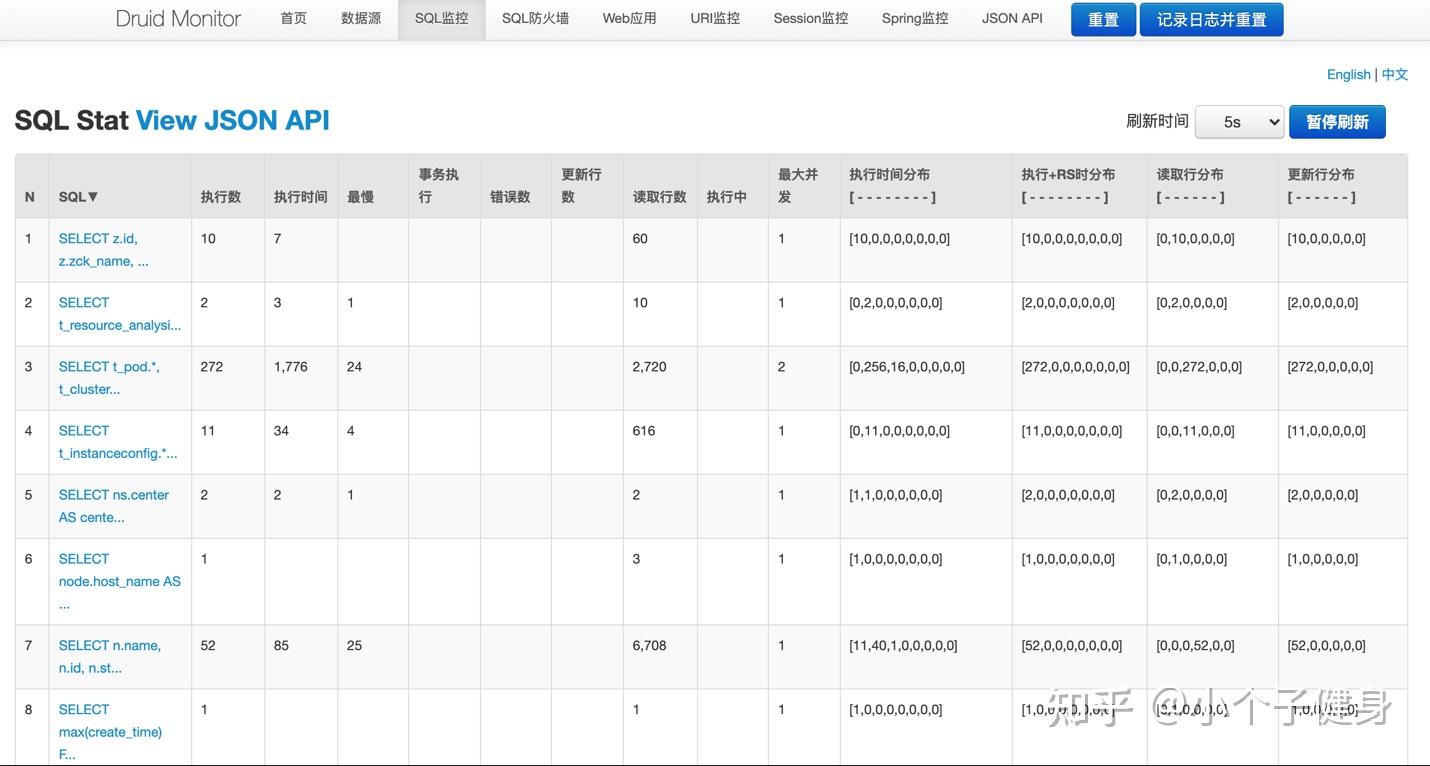Click execution time value 1,776
Screen dimensions: 1430x766
(x=291, y=367)
